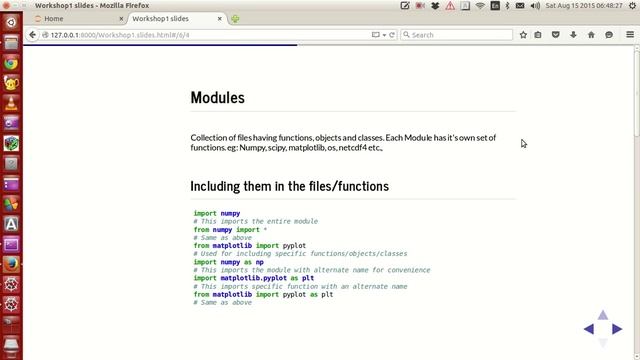The image size is (640, 360).
Task: Click heading 'Including them in the files/functions'
Action: point(289,186)
